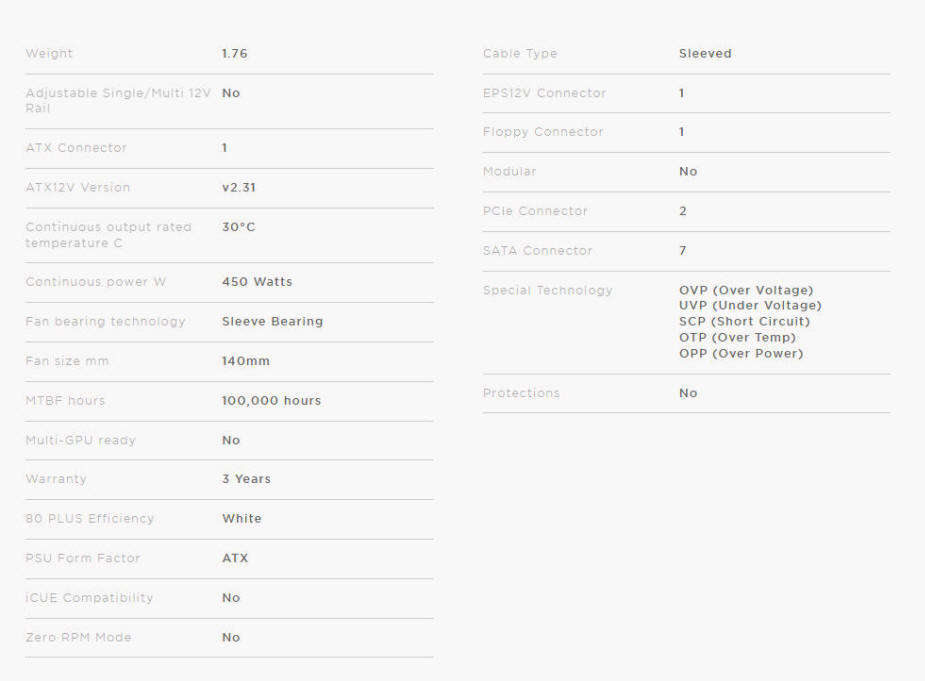Click the SATA Connector value 7
925x681 pixels.
pyautogui.click(x=683, y=251)
